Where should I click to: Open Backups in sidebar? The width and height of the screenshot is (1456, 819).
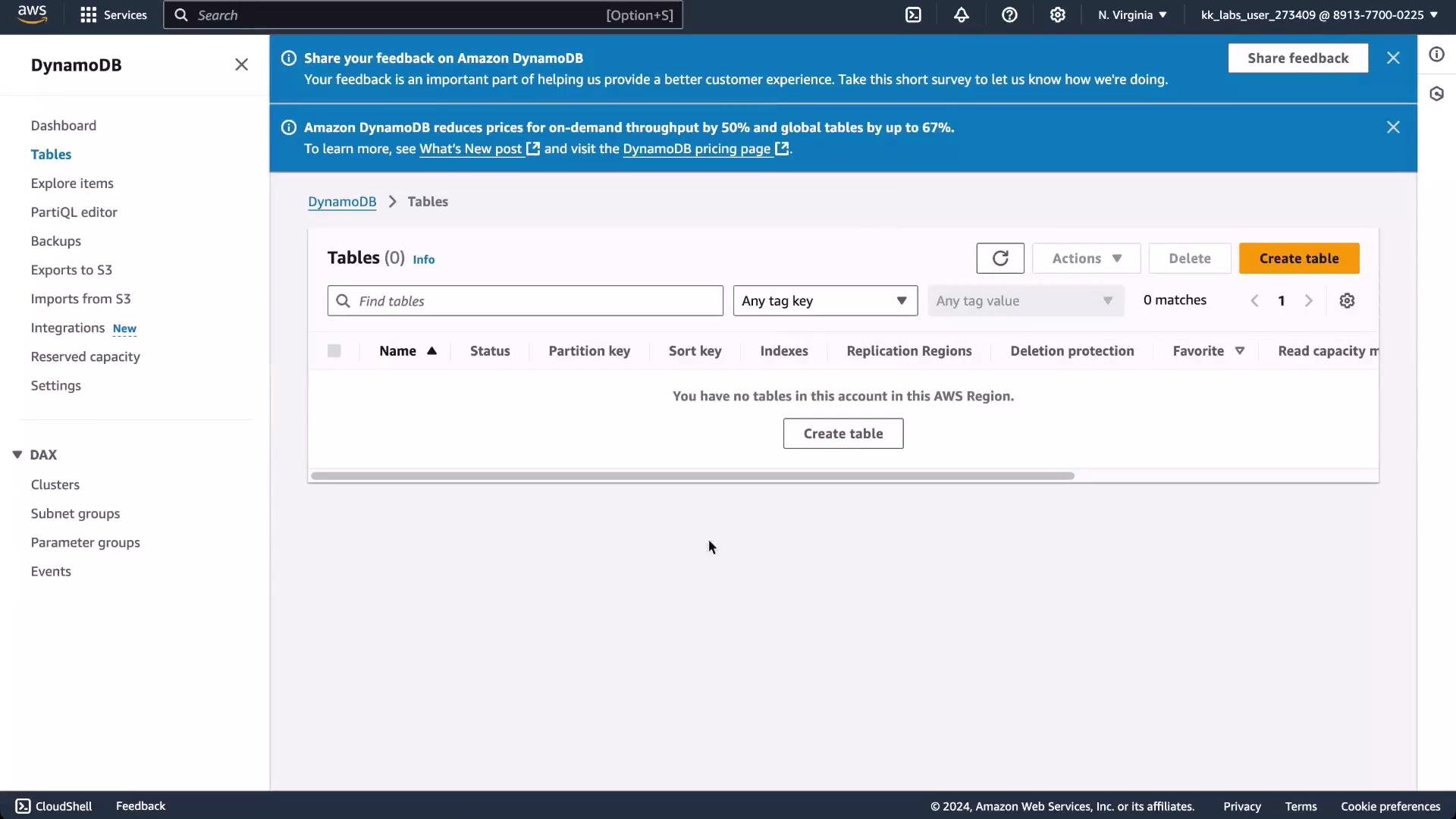(56, 241)
